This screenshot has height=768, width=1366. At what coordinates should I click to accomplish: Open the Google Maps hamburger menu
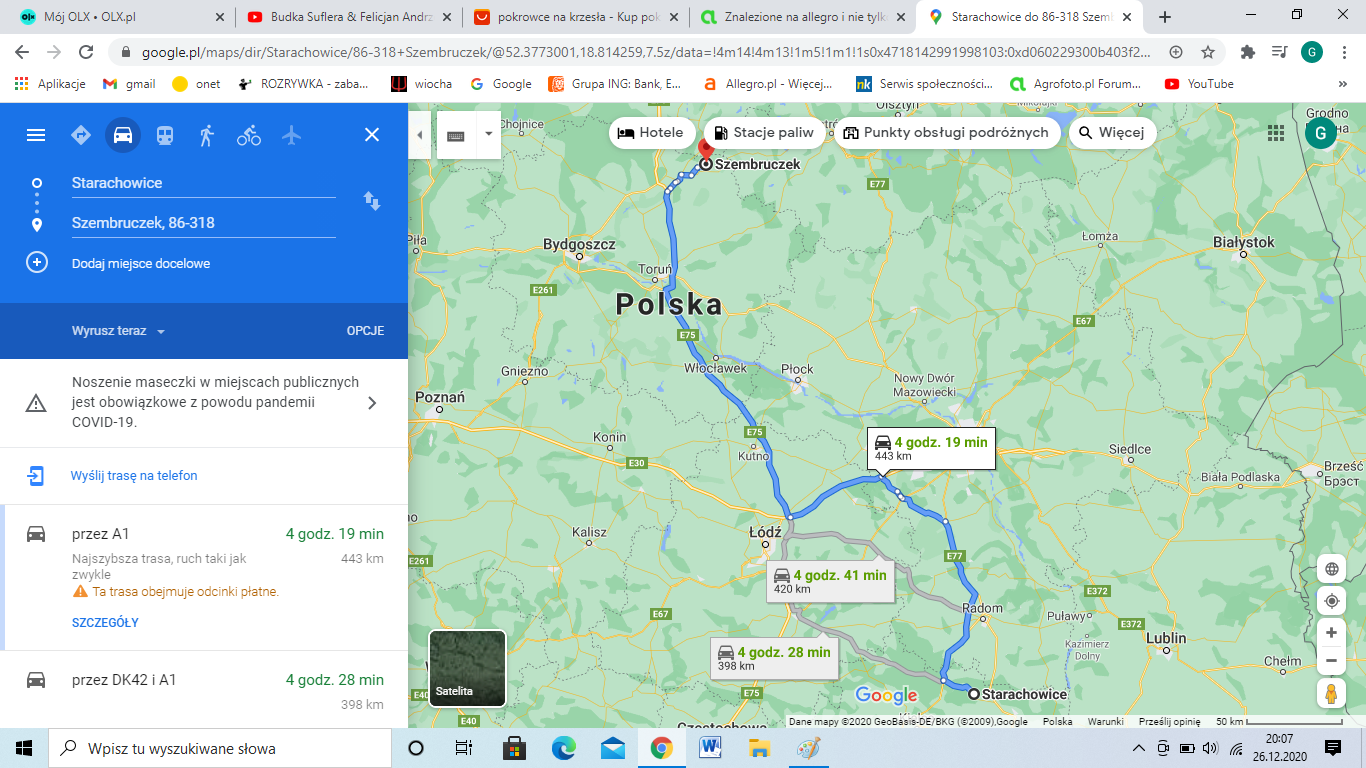coord(36,135)
